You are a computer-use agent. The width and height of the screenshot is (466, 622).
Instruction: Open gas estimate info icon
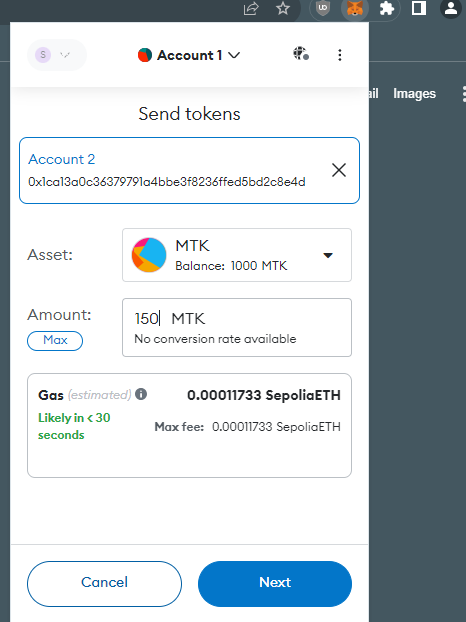(x=141, y=394)
